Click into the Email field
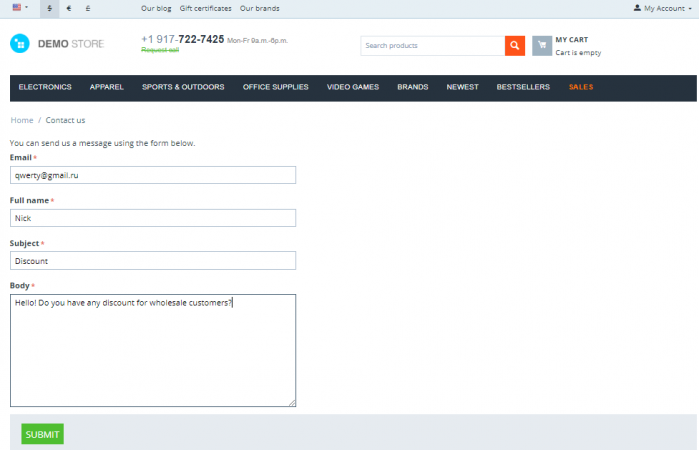This screenshot has height=450, width=700. tap(153, 175)
